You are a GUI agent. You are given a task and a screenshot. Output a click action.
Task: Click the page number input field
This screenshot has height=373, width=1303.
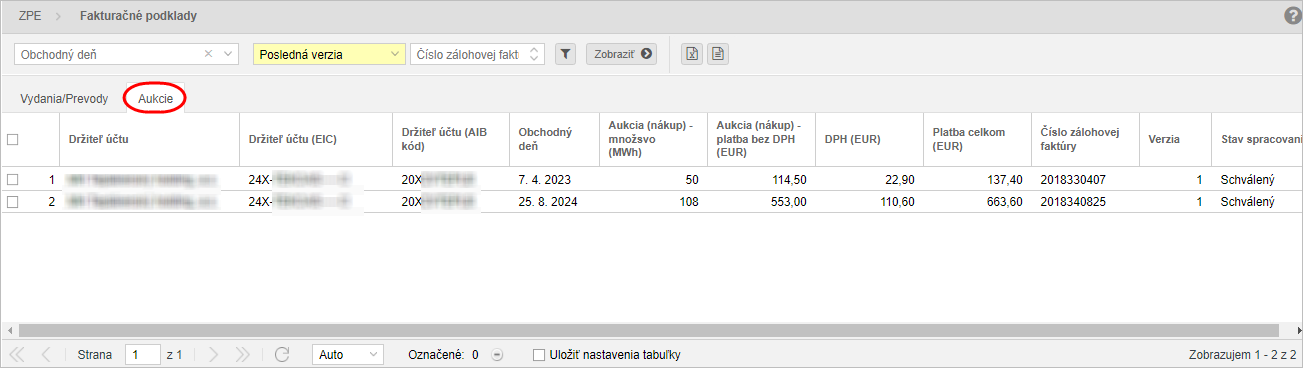pyautogui.click(x=143, y=354)
